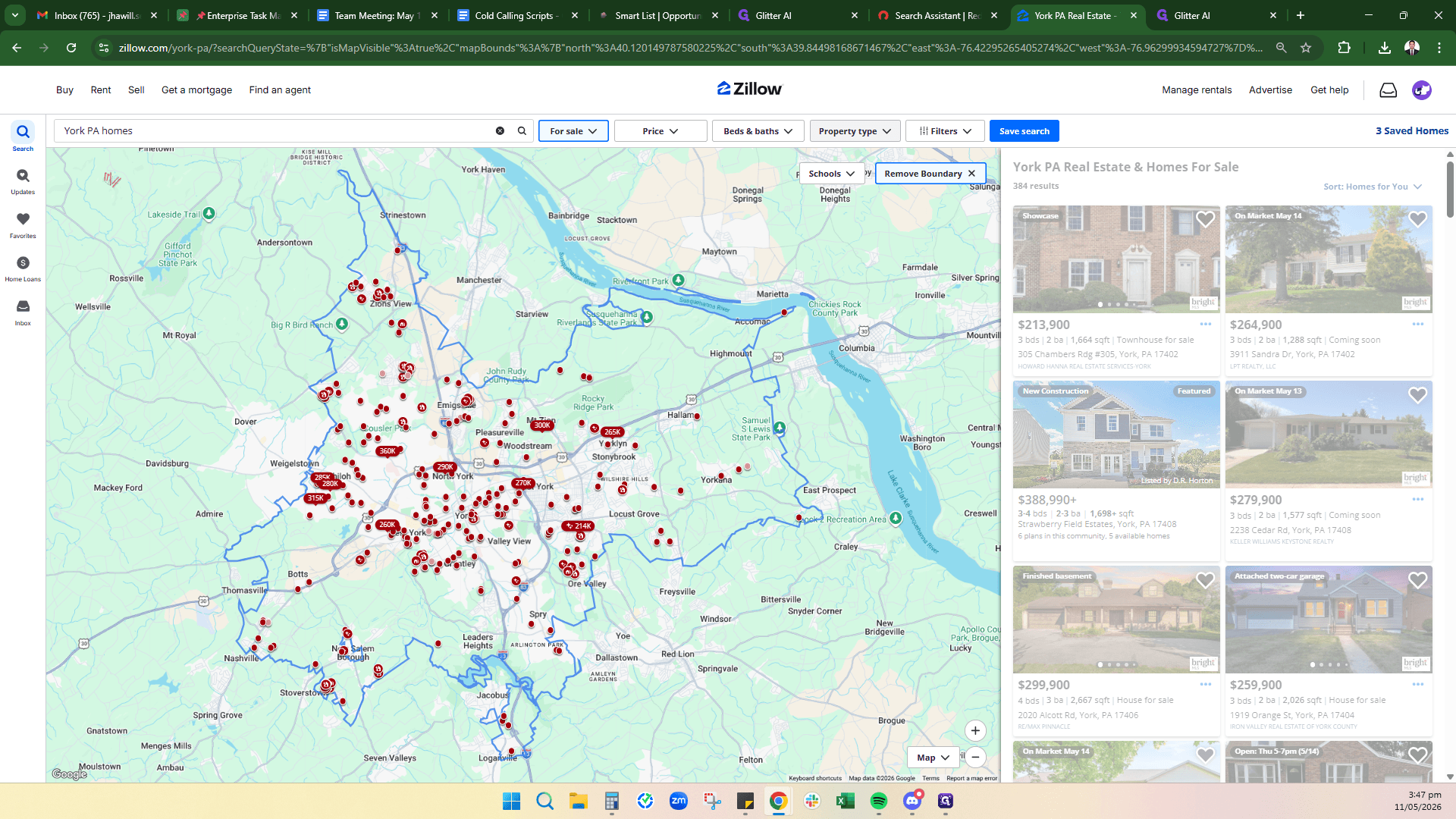Viewport: 1456px width, 819px height.
Task: Open the Updates sidebar icon
Action: click(x=23, y=180)
